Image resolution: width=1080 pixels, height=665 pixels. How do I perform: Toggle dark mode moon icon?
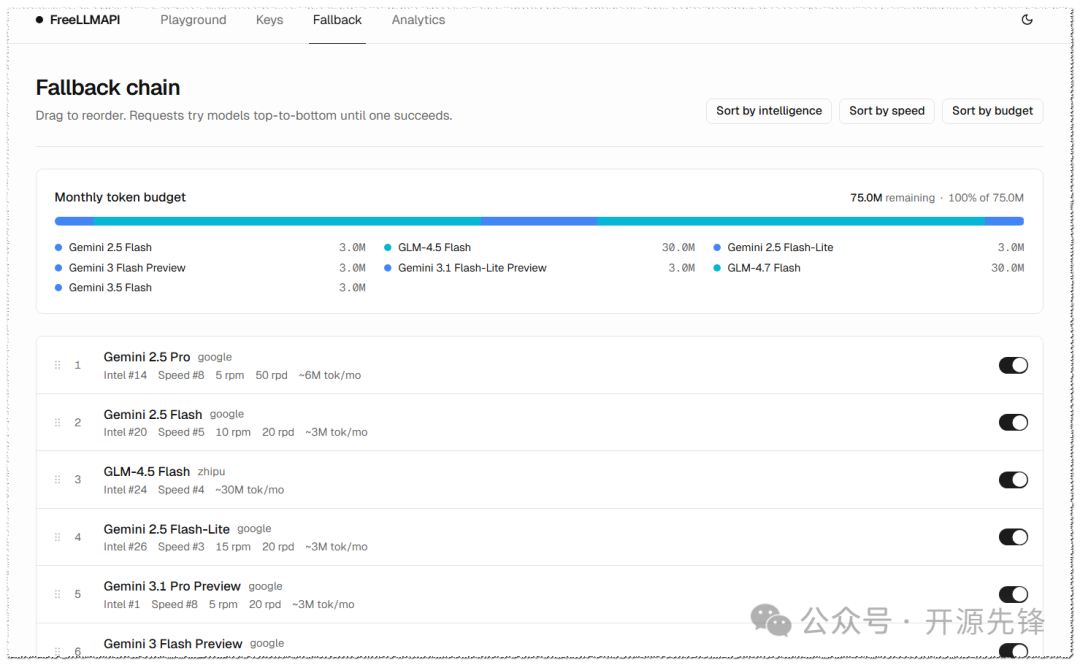pyautogui.click(x=1026, y=20)
